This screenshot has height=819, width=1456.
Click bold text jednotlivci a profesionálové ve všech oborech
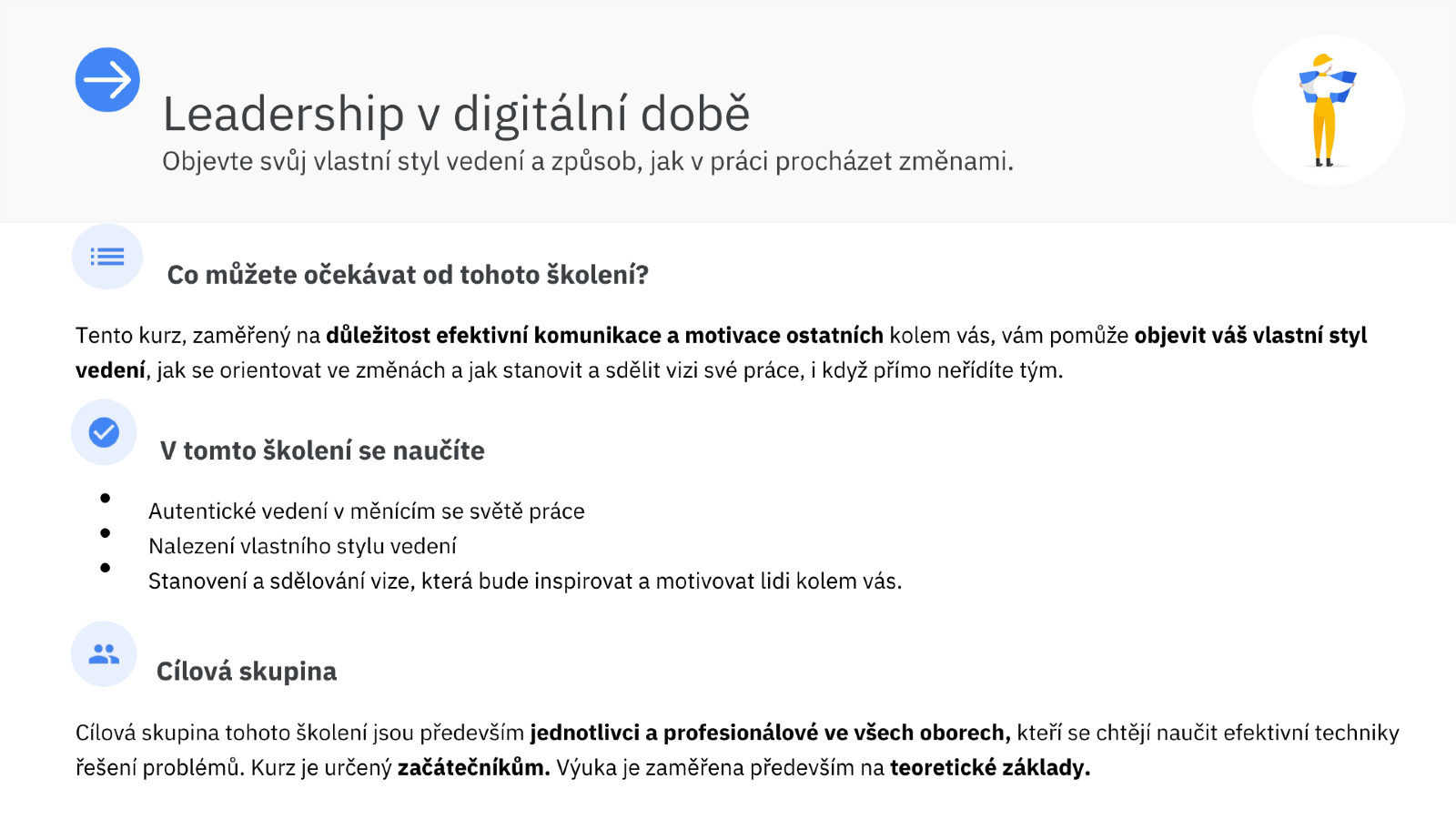tap(770, 733)
